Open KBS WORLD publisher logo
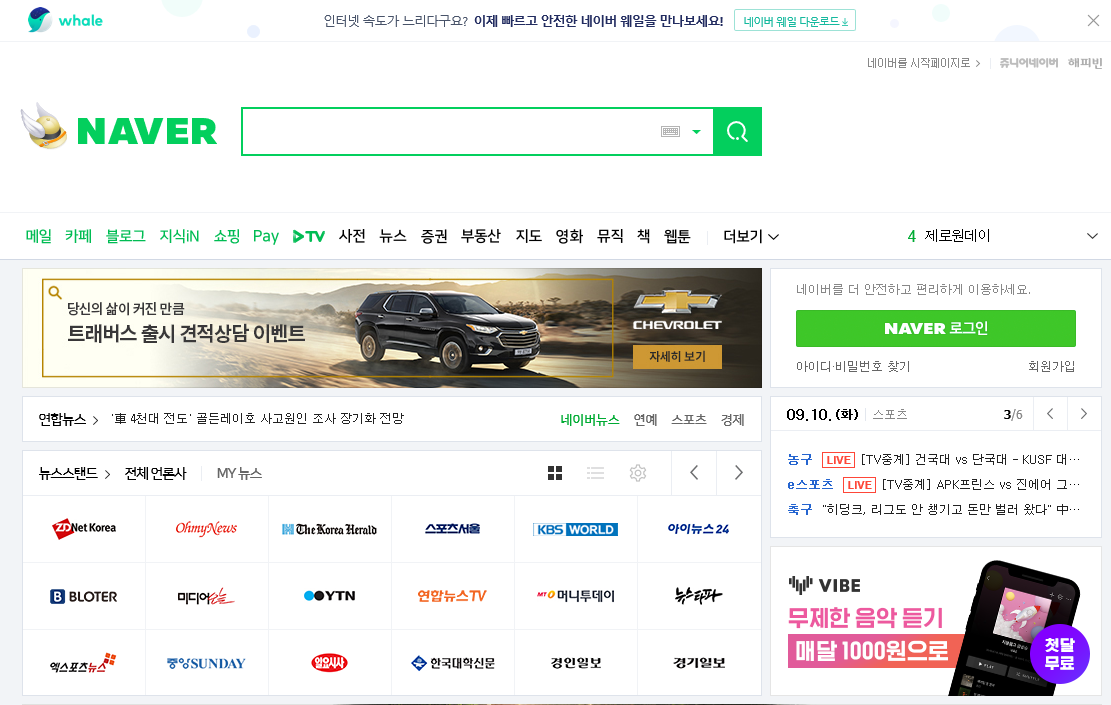 coord(575,529)
